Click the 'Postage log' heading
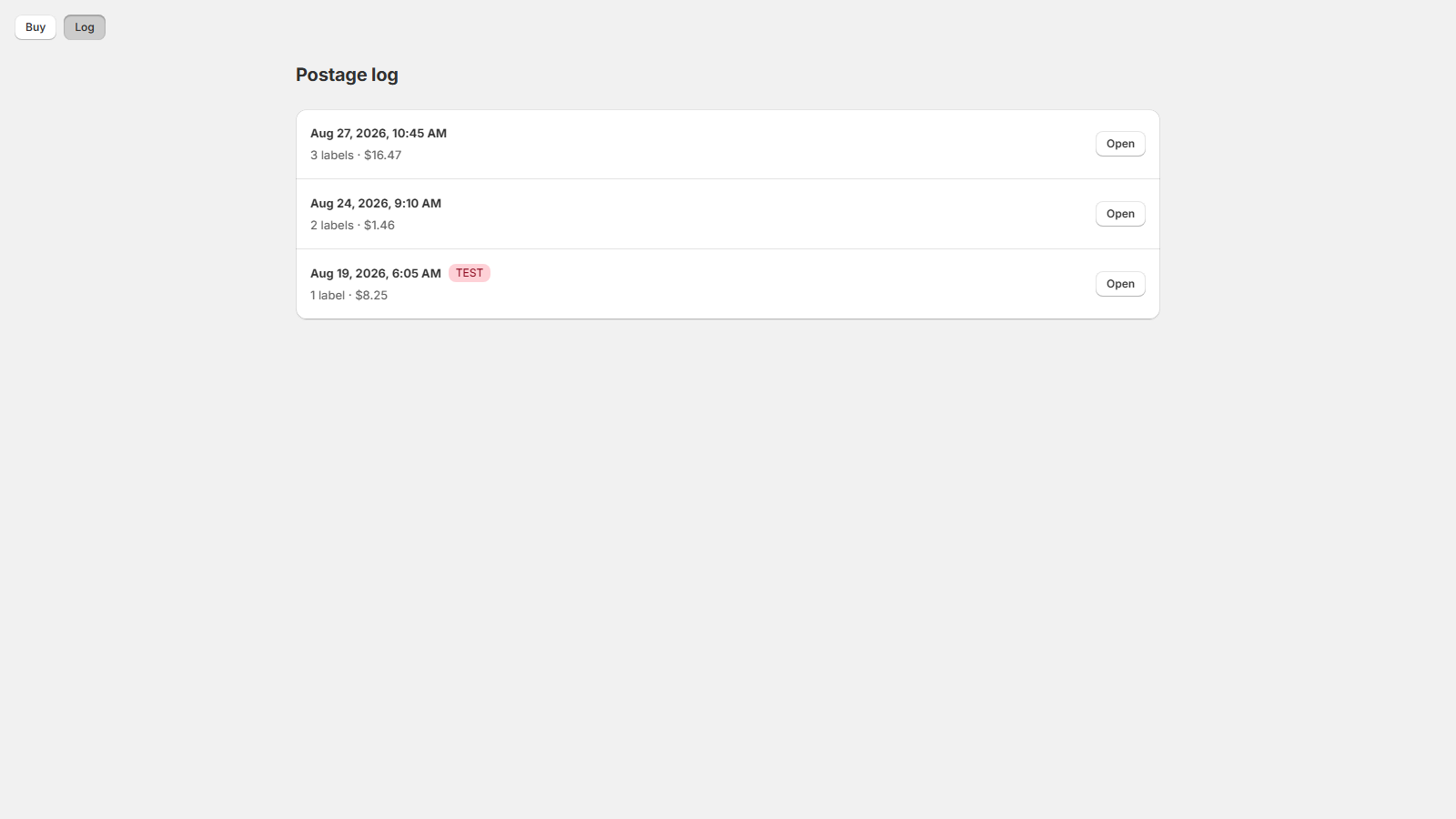Screen dimensions: 1456x819 tap(347, 75)
